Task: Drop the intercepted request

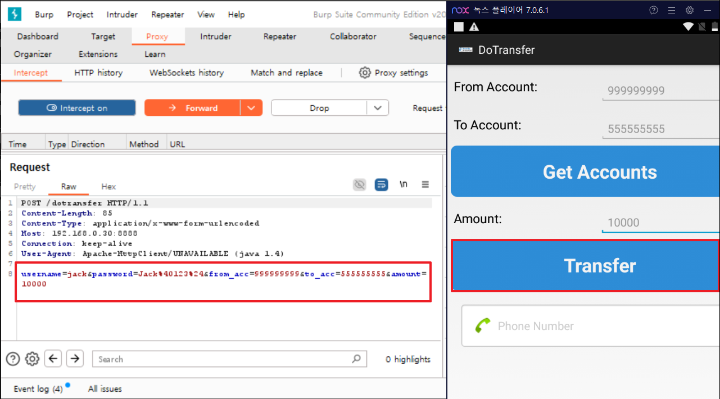Action: (319, 108)
